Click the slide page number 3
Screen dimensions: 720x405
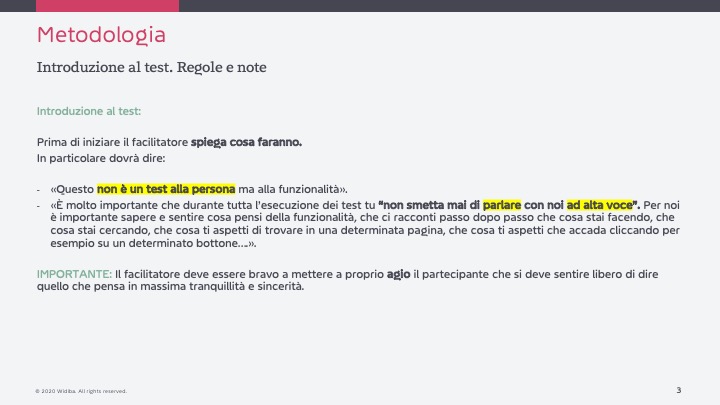click(679, 390)
